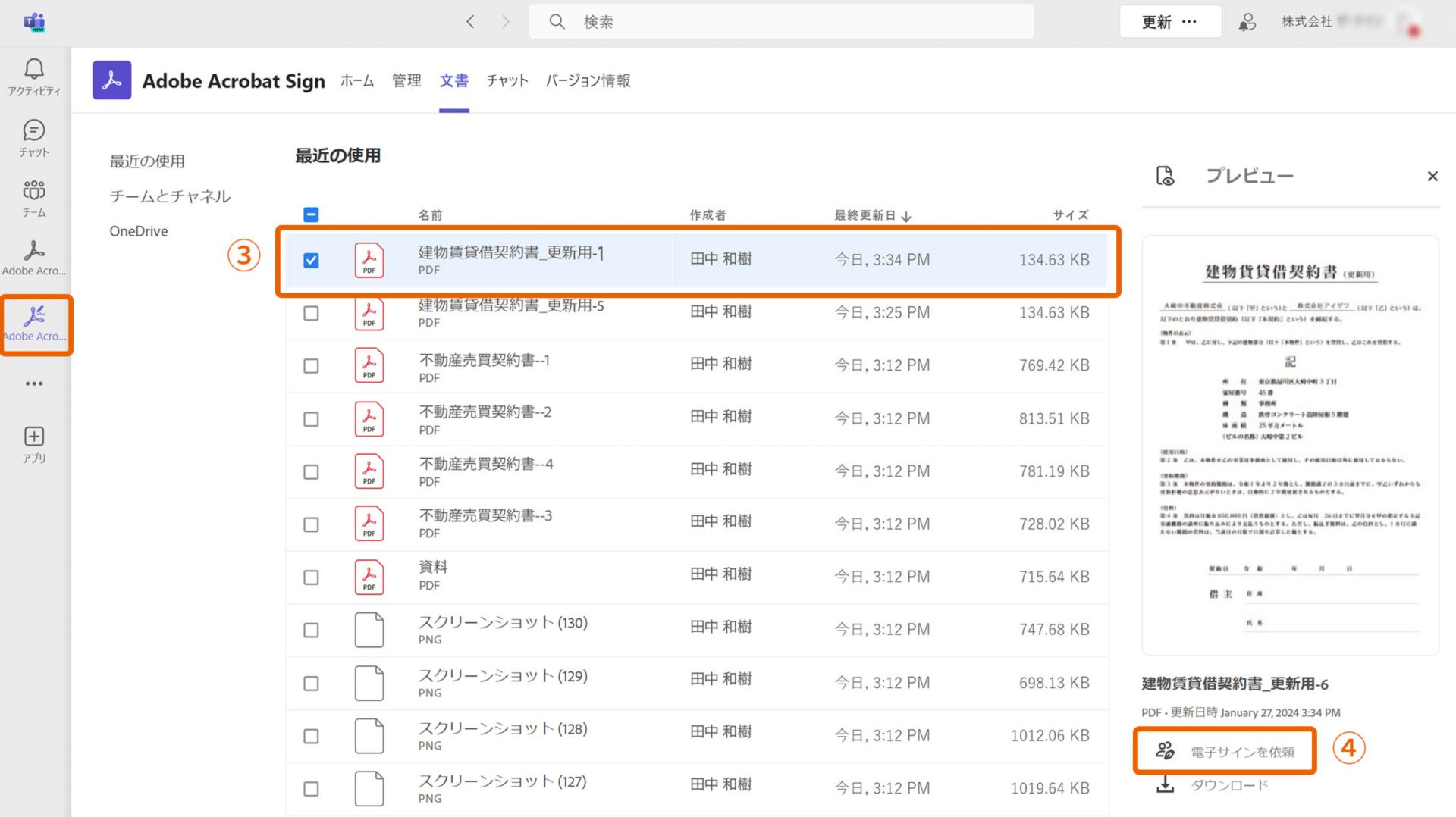
Task: Check the 建物賃貸借契約書_更新用-5 checkbox
Action: coord(311,313)
